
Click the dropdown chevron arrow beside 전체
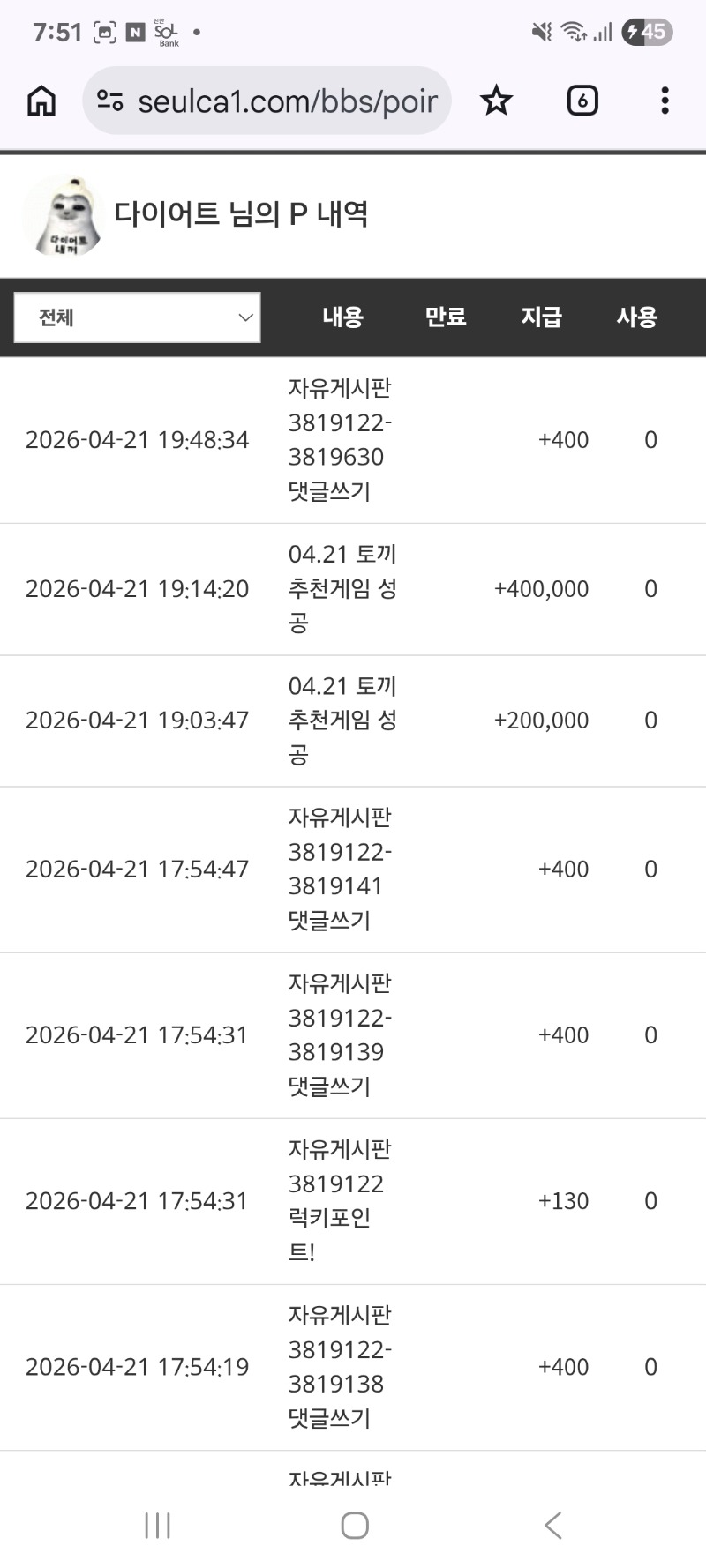pos(245,317)
